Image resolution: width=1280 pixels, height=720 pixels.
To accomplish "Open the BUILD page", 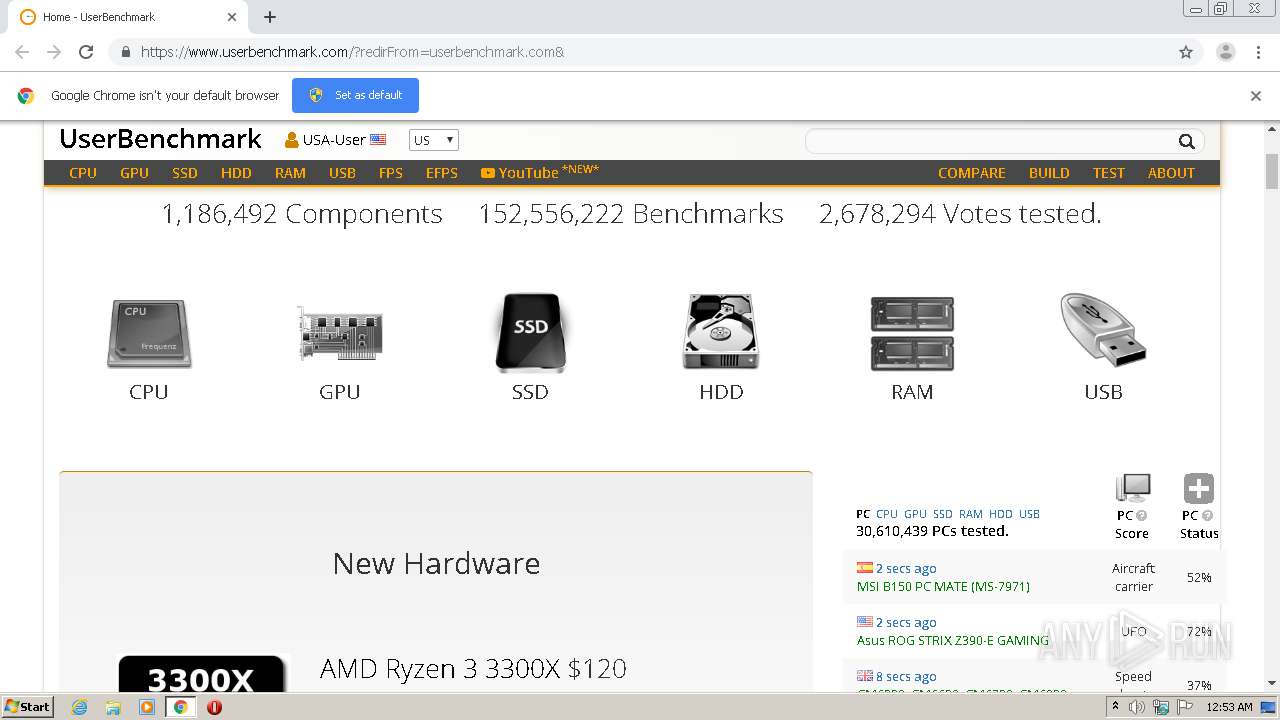I will pos(1049,173).
